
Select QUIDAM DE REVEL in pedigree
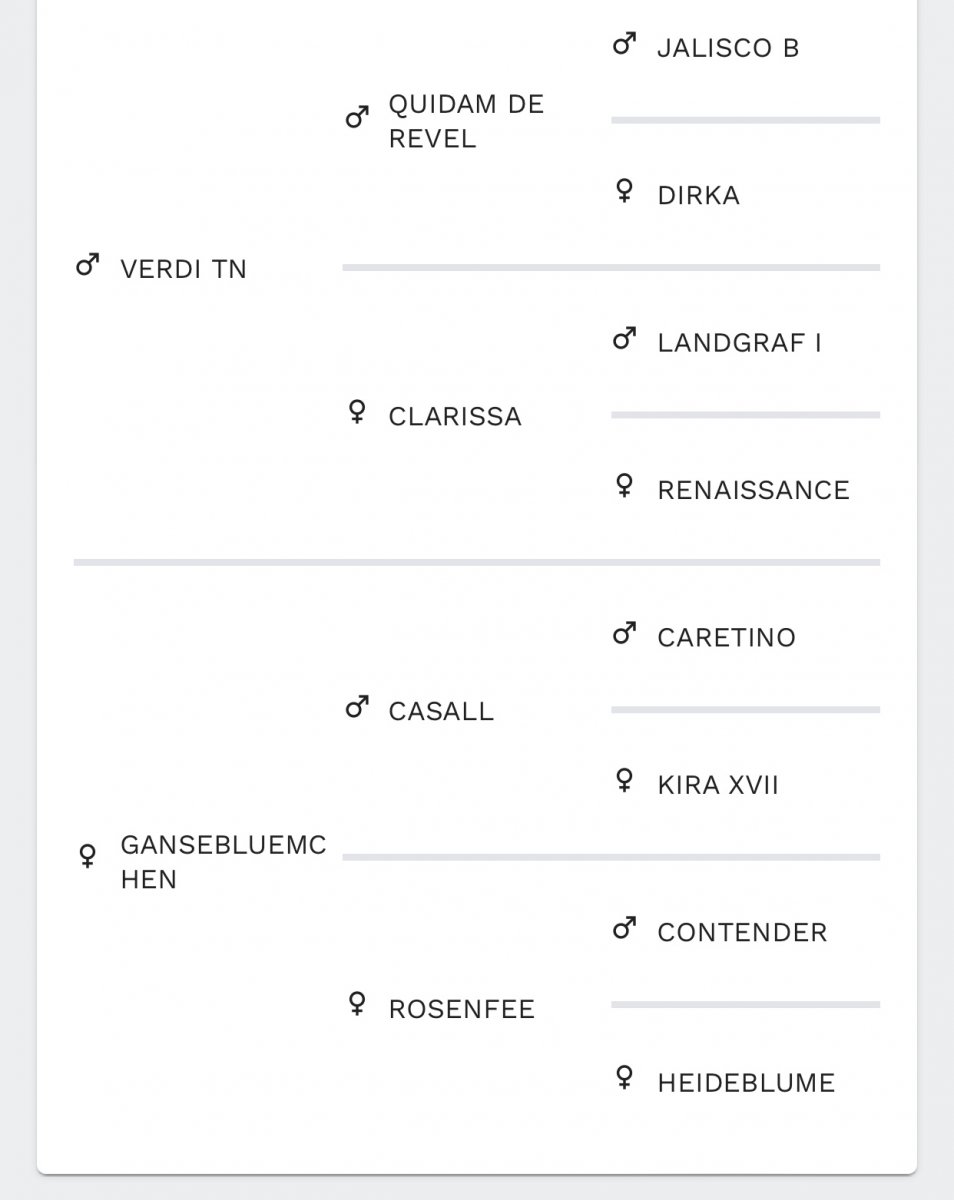click(x=466, y=121)
